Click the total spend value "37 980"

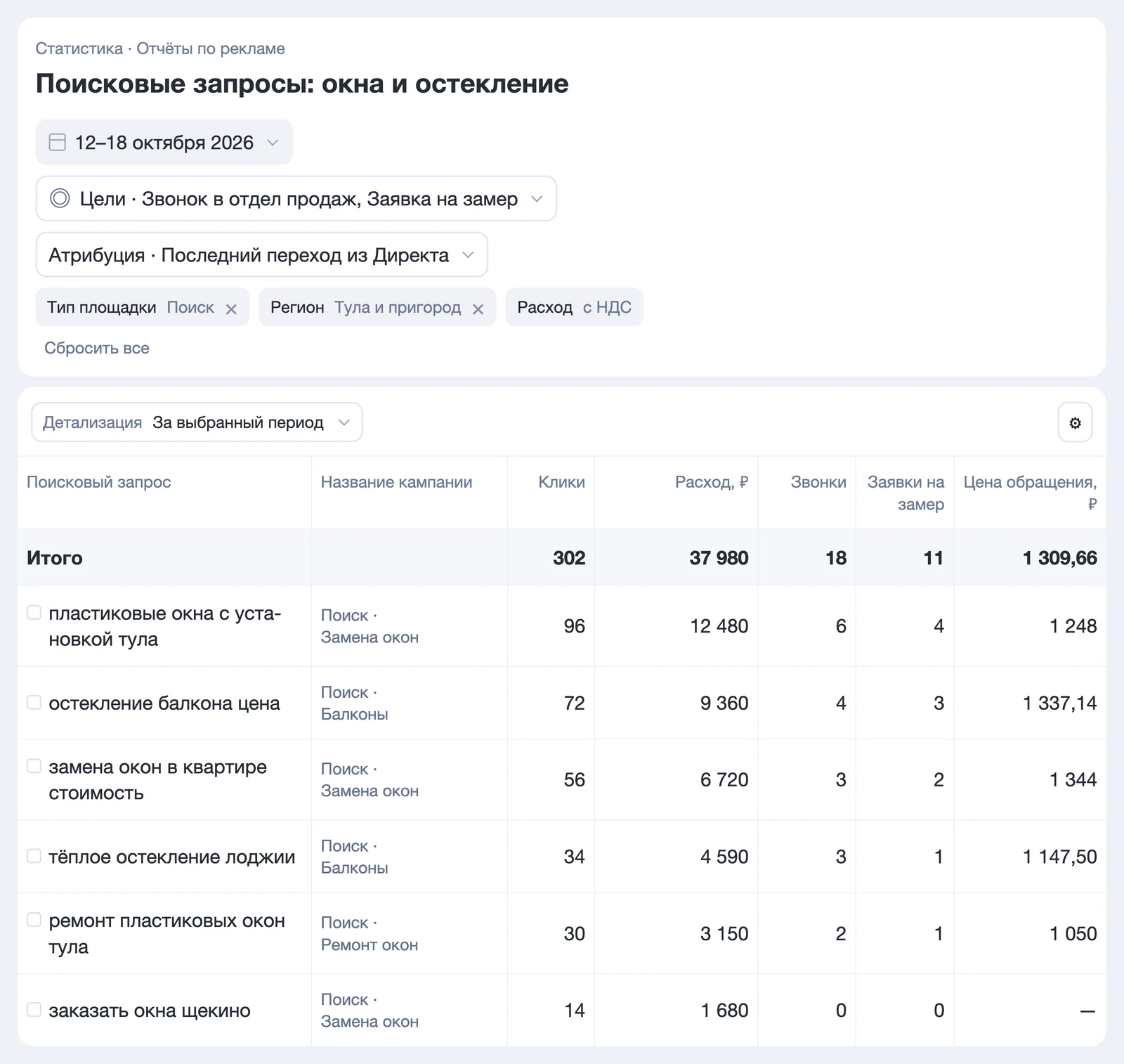pyautogui.click(x=719, y=558)
